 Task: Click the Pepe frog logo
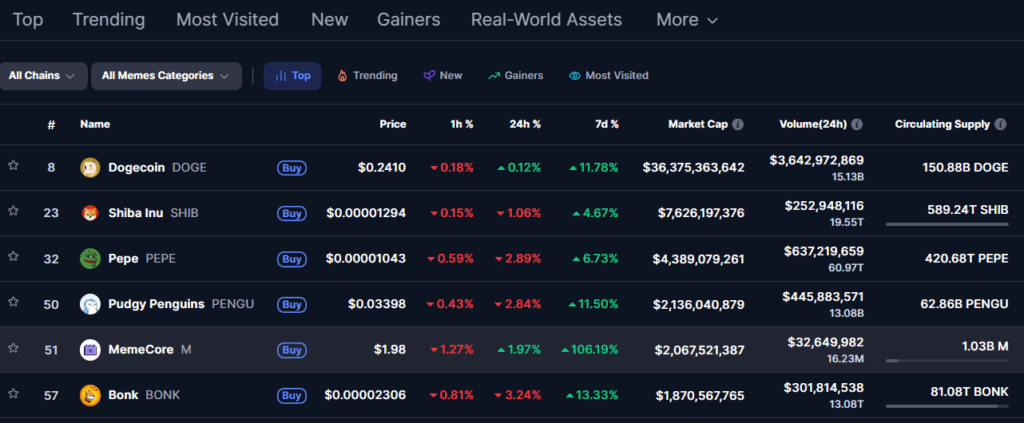pos(90,258)
